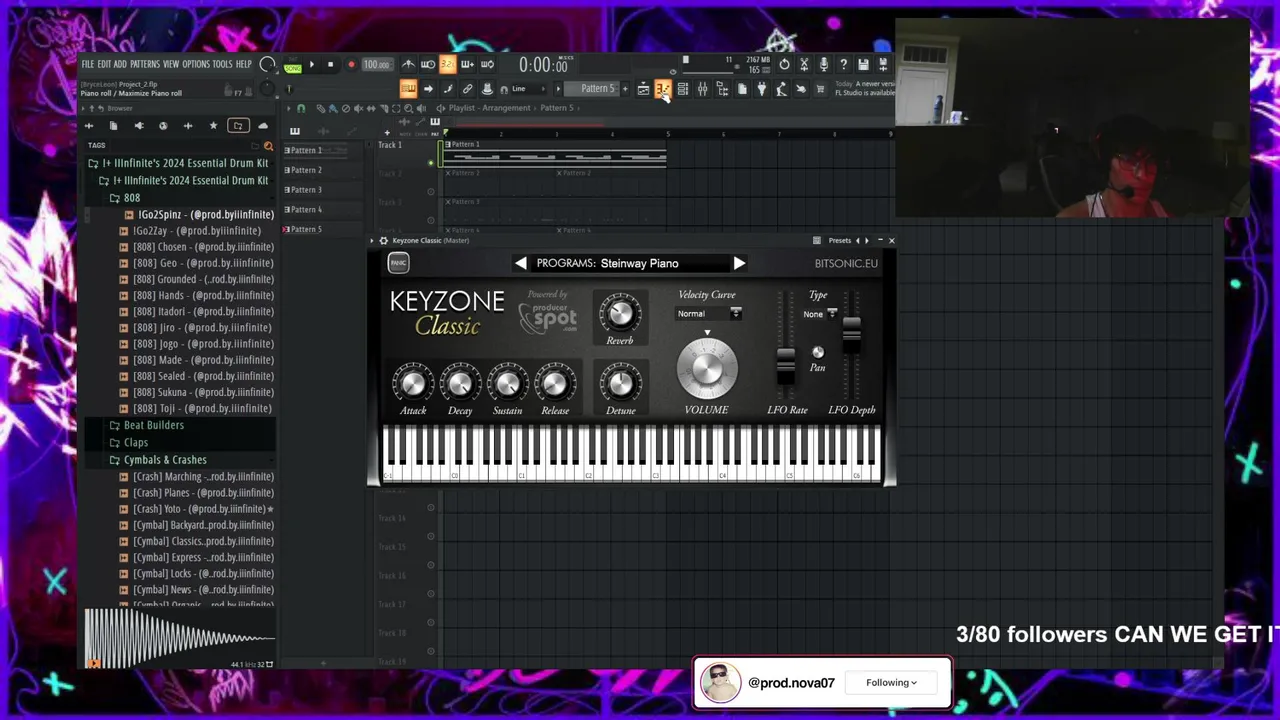Open the audio editor scissors icon
This screenshot has height=720, width=1280.
pyautogui.click(x=804, y=65)
